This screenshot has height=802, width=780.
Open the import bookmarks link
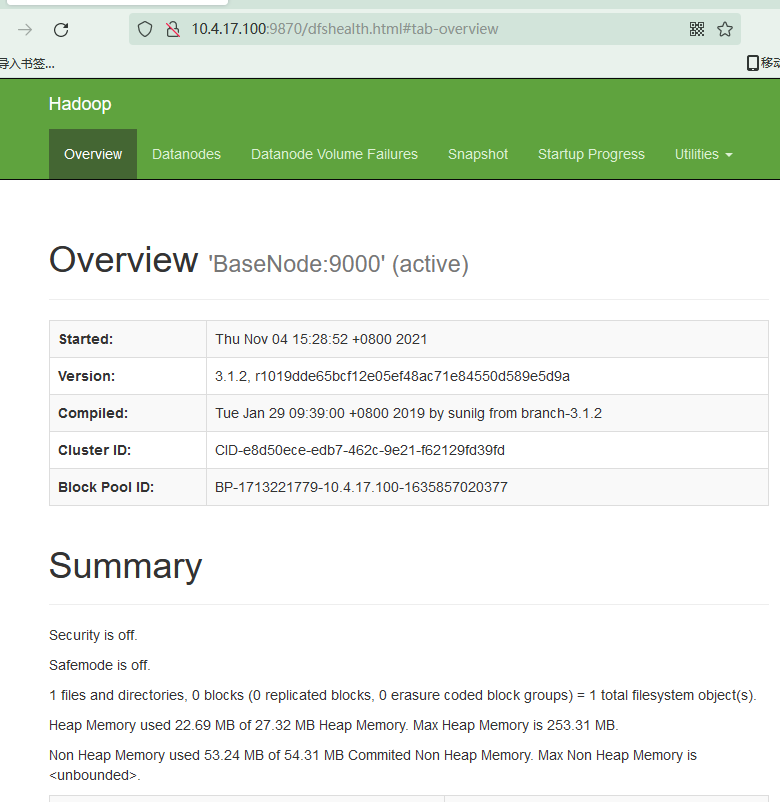click(27, 63)
